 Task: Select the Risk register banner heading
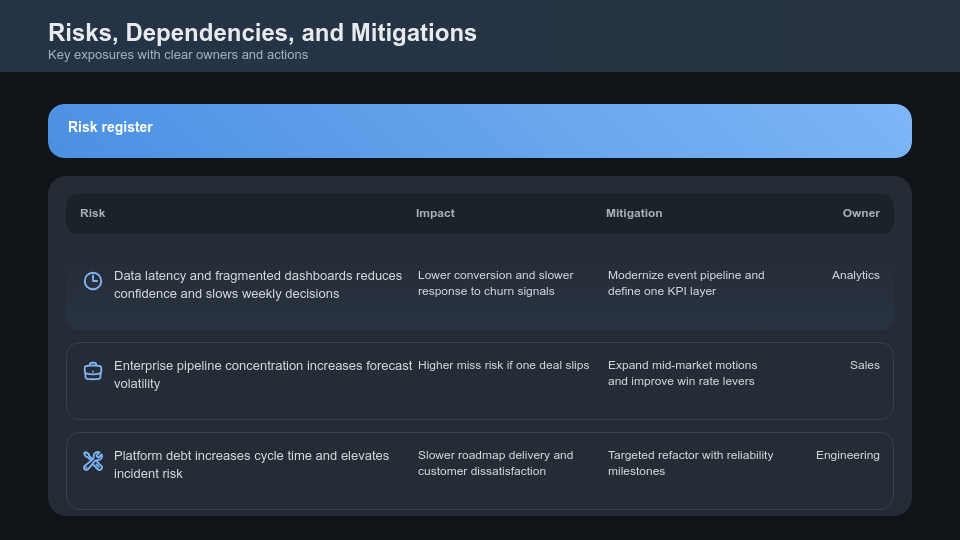(110, 127)
